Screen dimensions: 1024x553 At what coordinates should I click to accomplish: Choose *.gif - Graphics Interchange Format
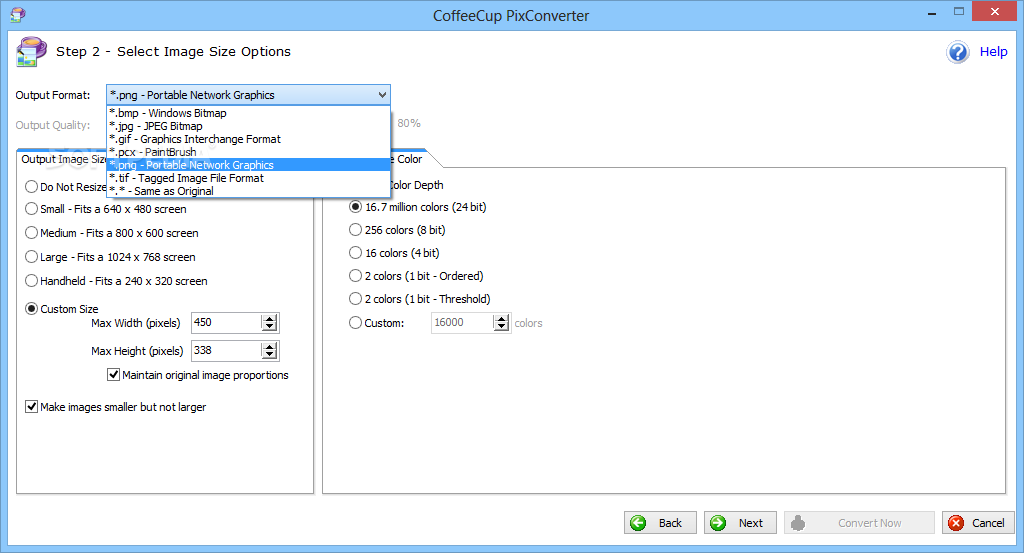[248, 139]
